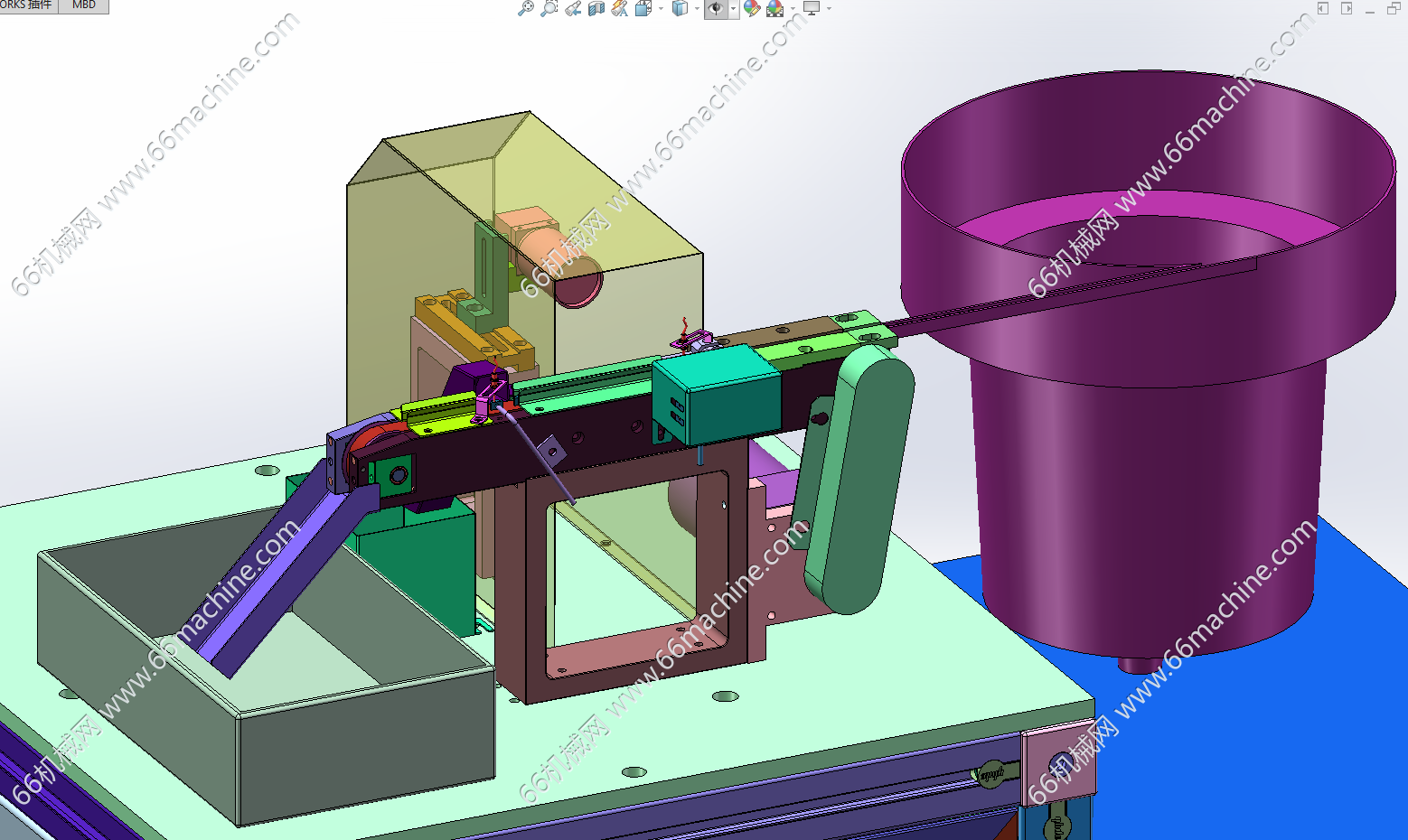Screen dimensions: 1408x840
Task: Click the View Orientation cube icon
Action: [643, 8]
